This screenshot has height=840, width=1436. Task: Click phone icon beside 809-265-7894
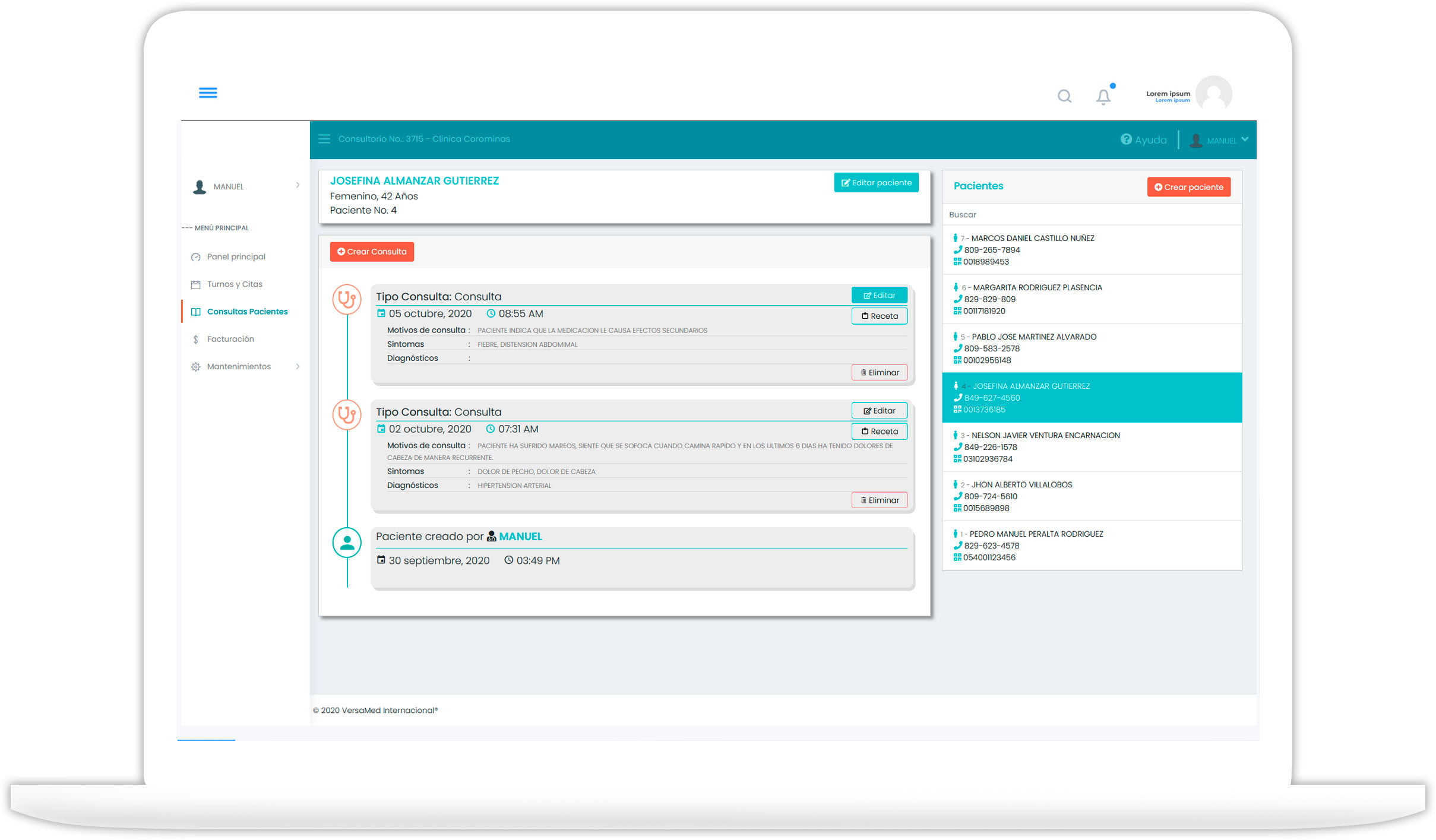point(957,250)
